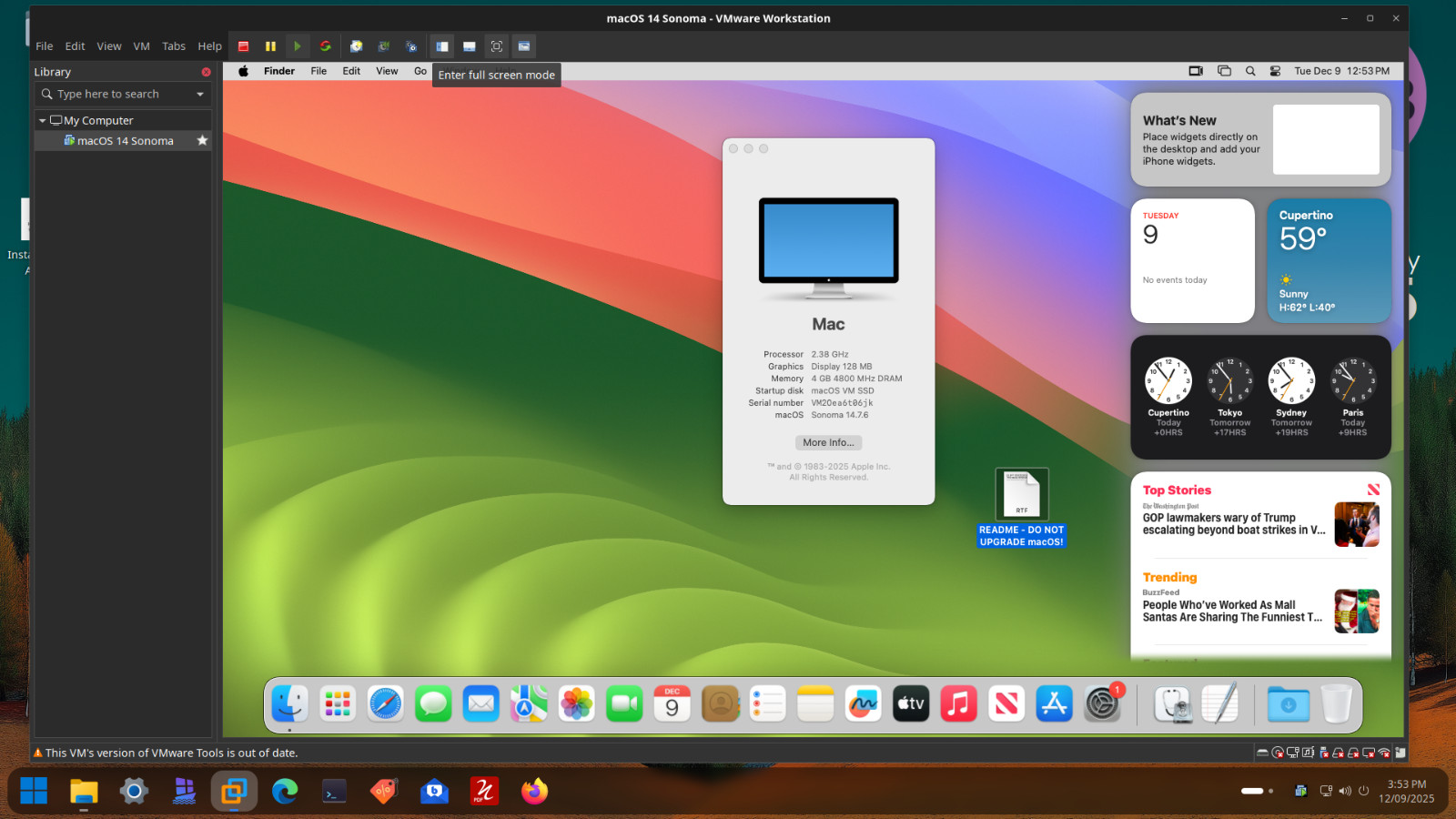This screenshot has width=1456, height=819.
Task: Click the Tuesday 9 calendar widget
Action: point(1193,261)
